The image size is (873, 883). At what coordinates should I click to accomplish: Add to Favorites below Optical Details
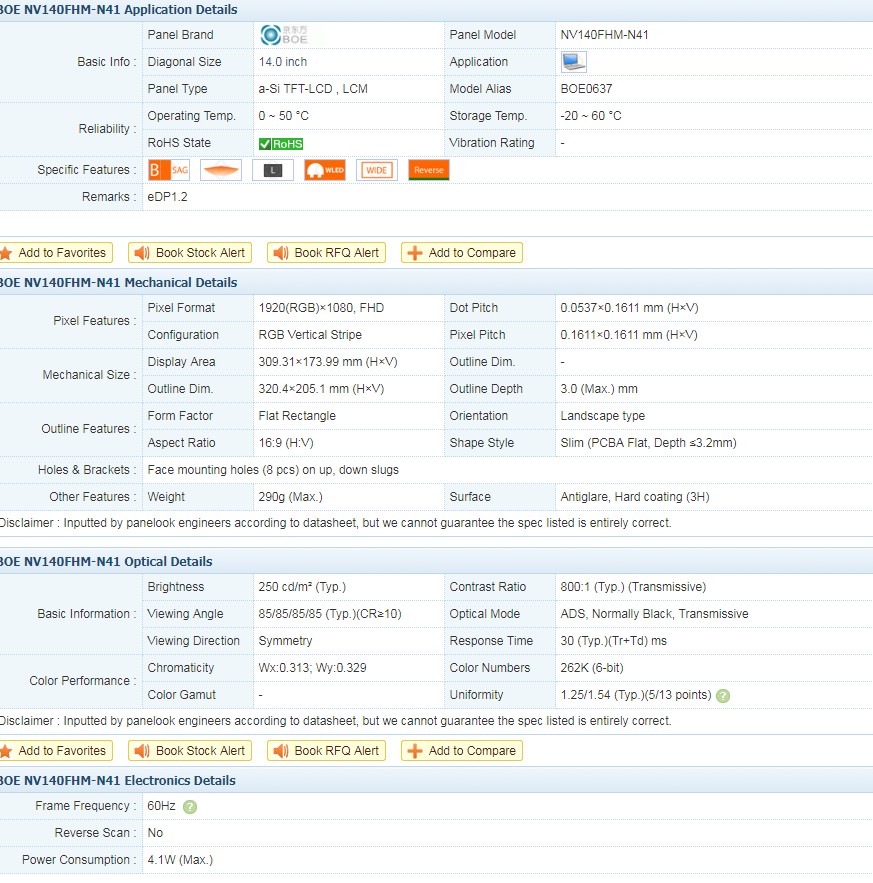[55, 751]
